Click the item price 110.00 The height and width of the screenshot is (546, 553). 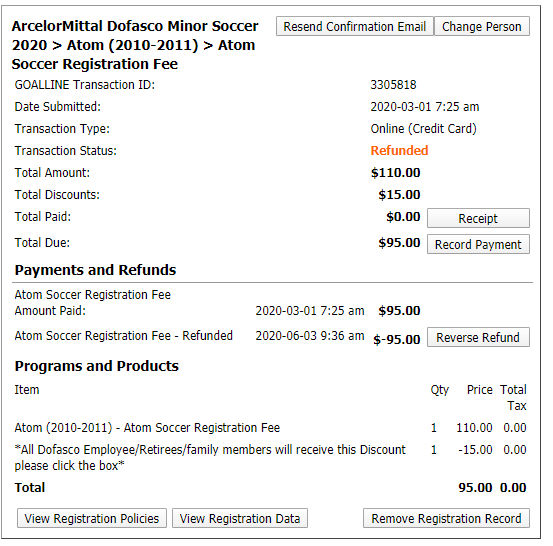474,428
